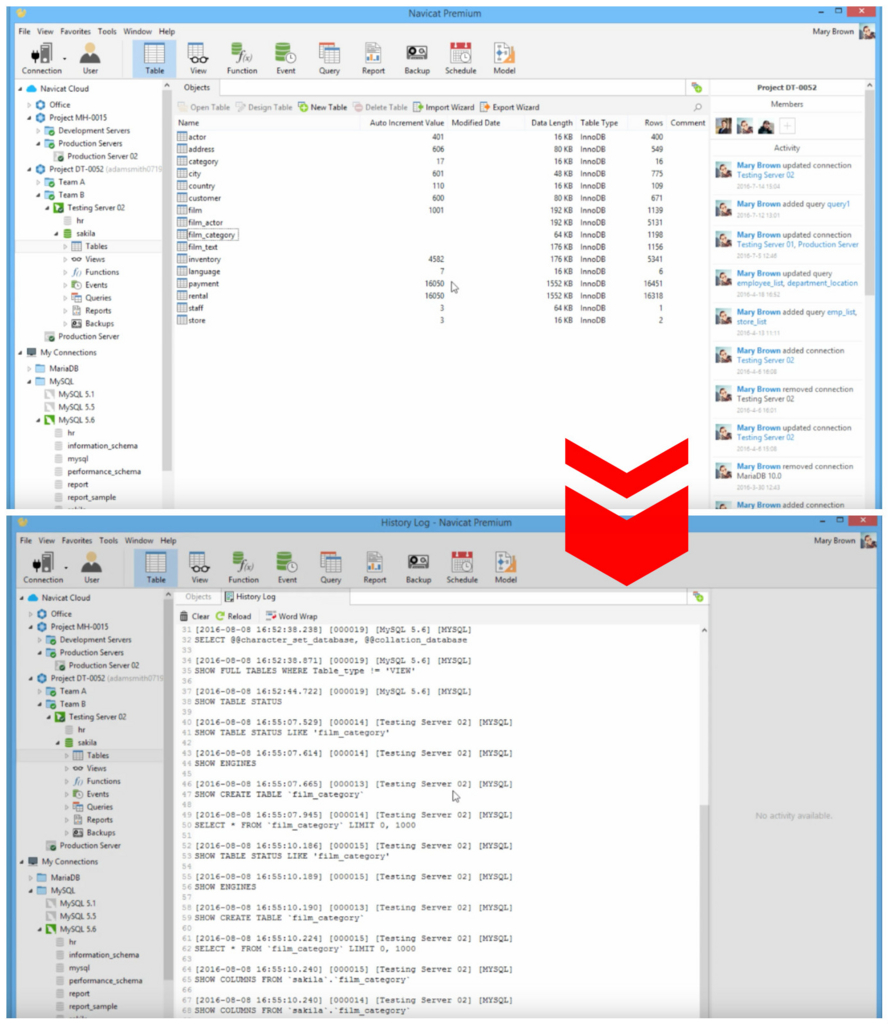Image resolution: width=888 pixels, height=1024 pixels.
Task: Open the Help menu in the History Log window
Action: 168,541
